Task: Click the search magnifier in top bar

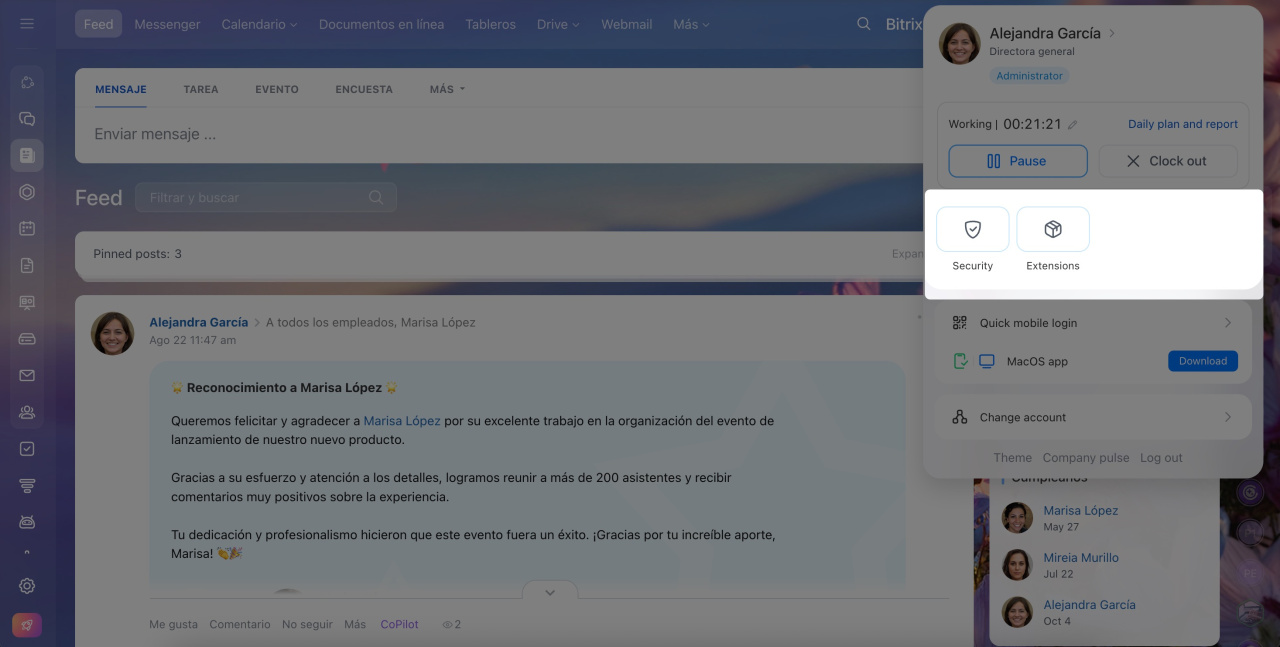Action: tap(864, 24)
